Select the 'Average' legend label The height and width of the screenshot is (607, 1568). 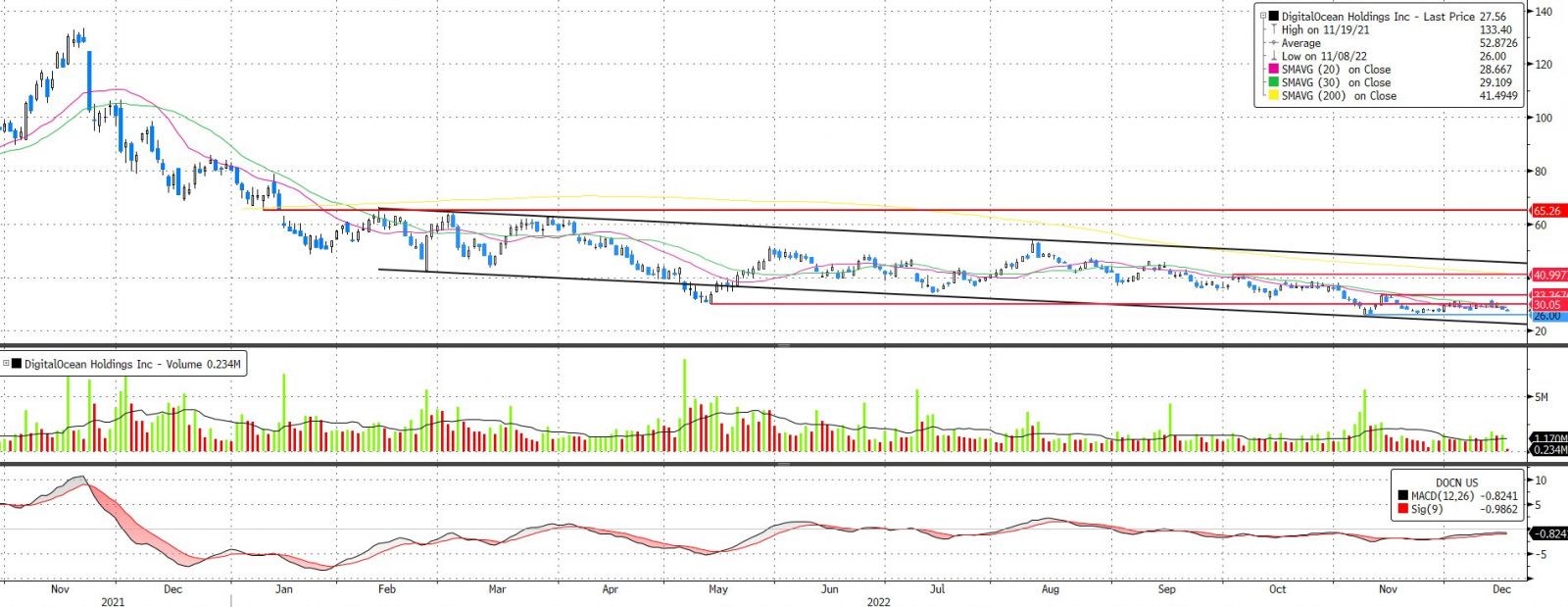click(1300, 43)
